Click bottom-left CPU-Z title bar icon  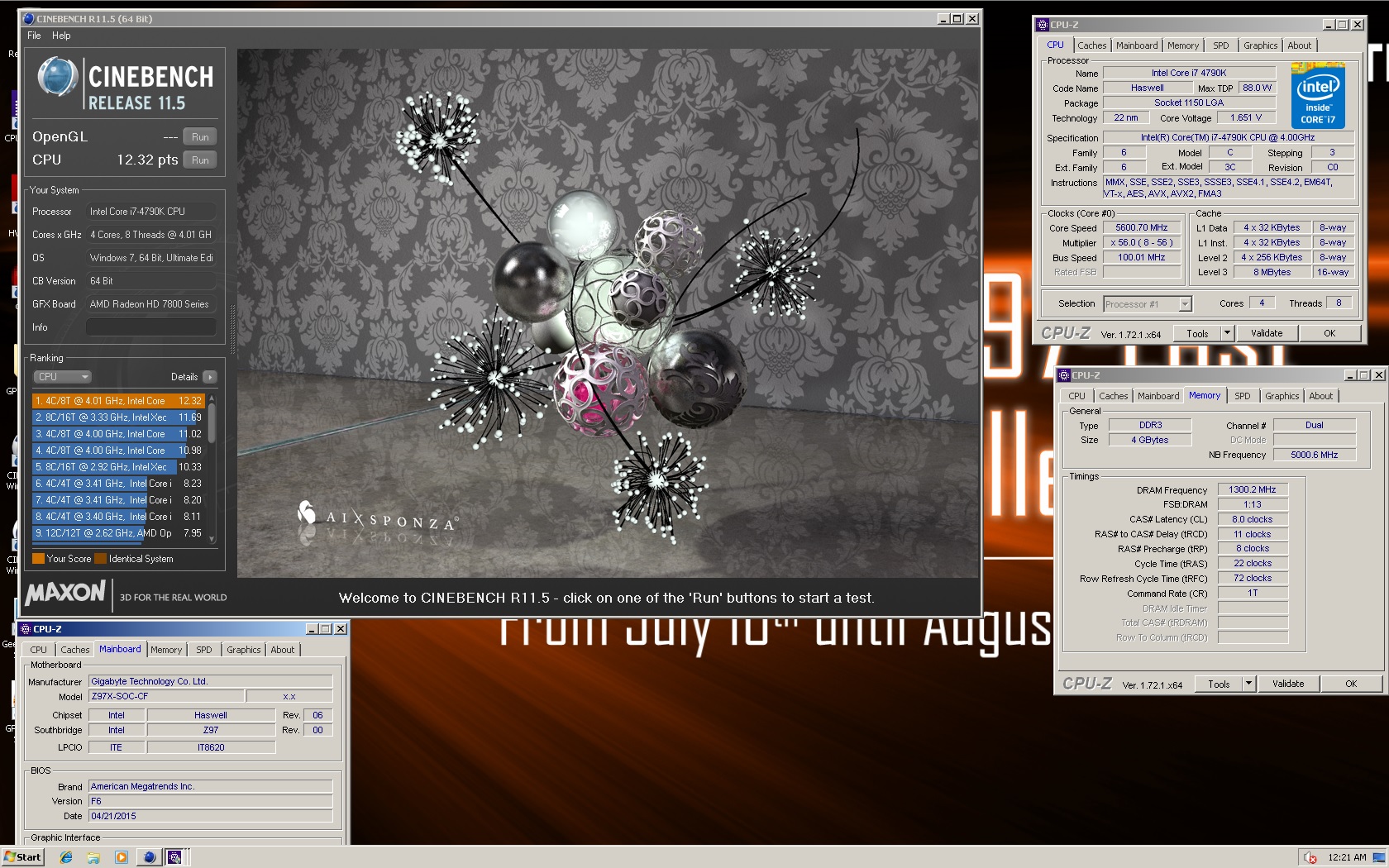click(x=25, y=629)
